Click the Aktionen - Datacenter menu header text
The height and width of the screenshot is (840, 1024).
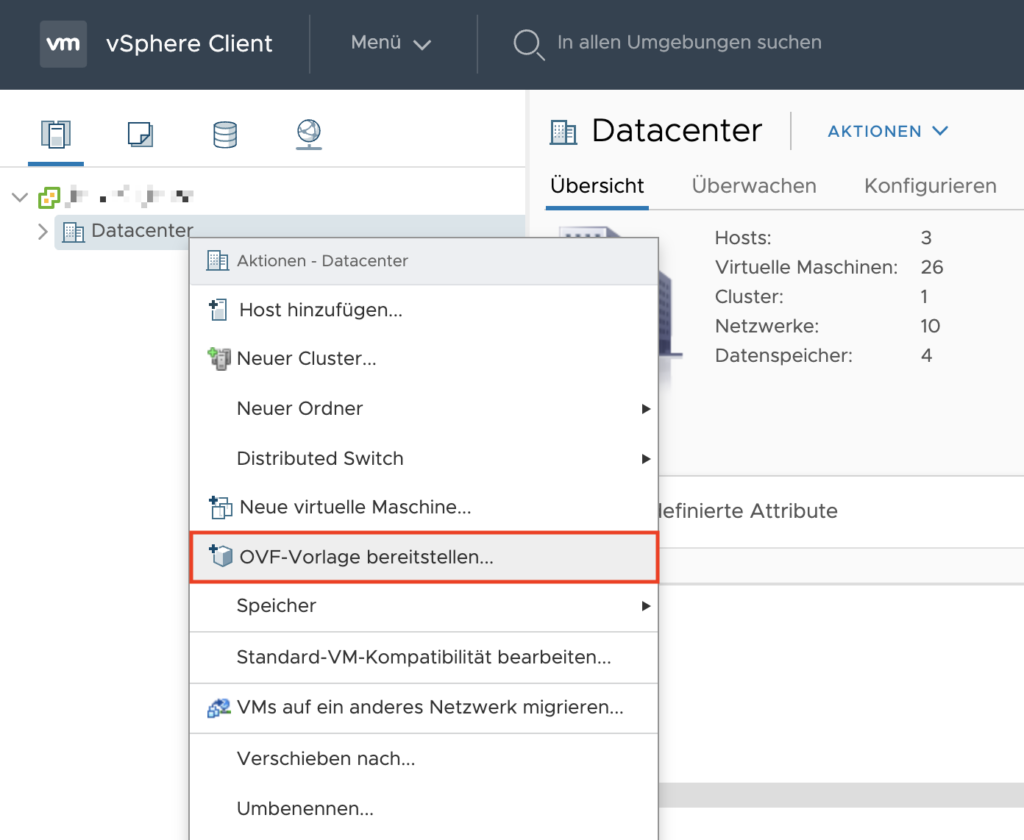pos(323,261)
